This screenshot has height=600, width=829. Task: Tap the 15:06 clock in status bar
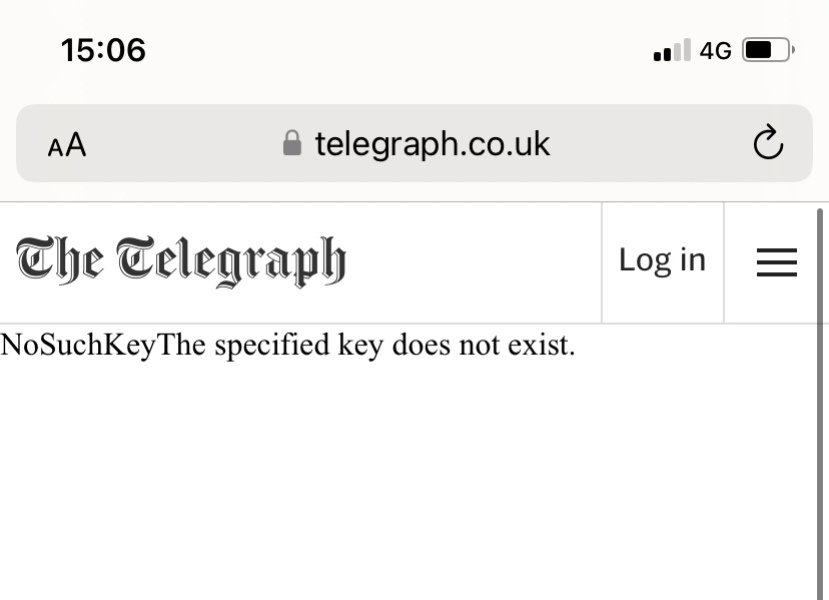(103, 50)
